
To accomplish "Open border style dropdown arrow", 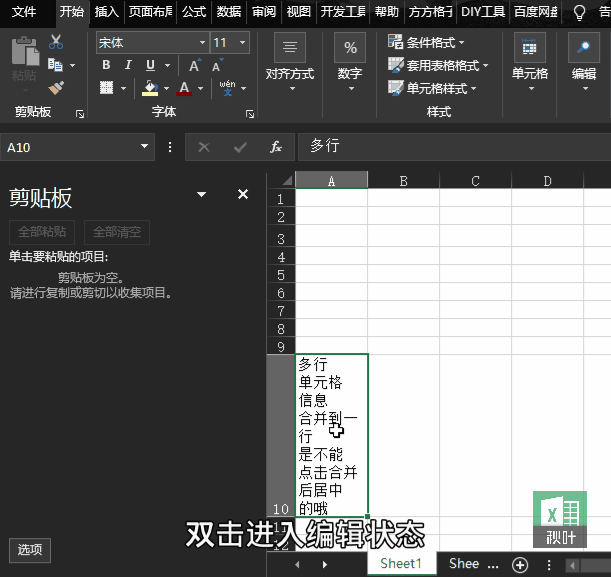I will [x=124, y=88].
